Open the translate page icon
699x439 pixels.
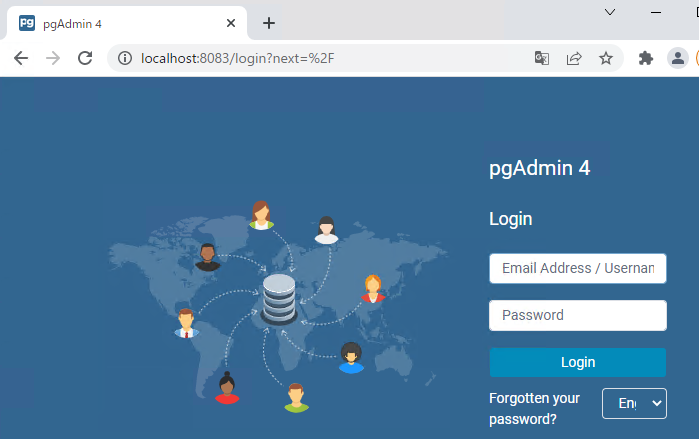542,58
